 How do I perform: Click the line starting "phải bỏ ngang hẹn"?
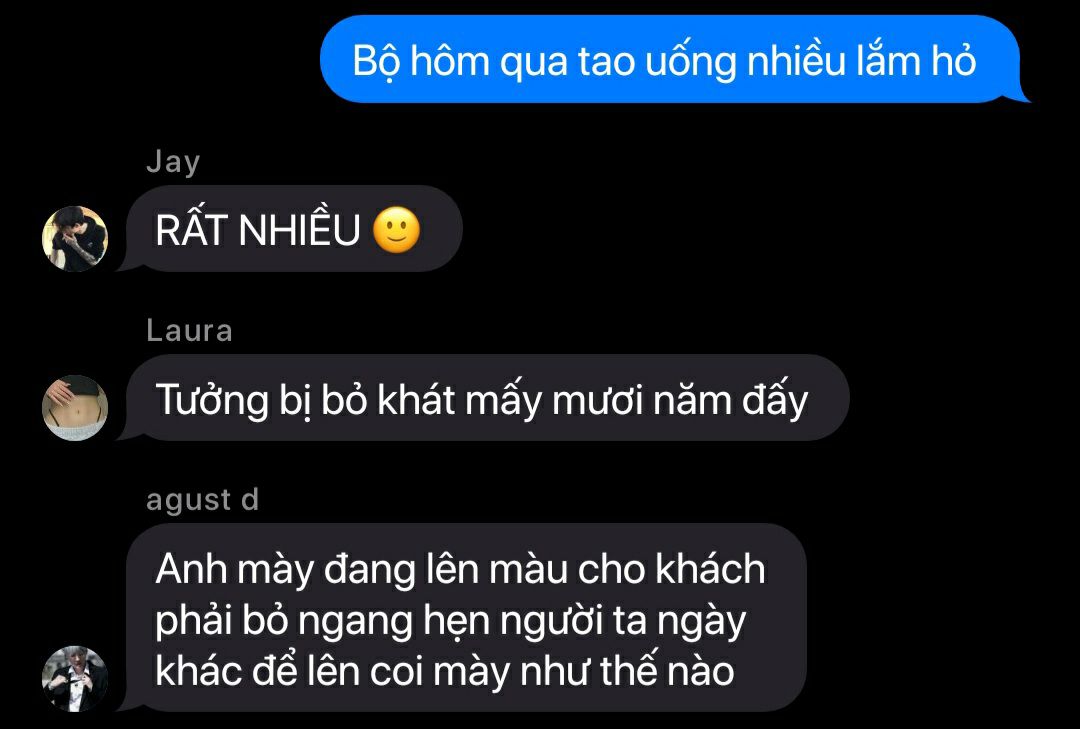tap(450, 621)
